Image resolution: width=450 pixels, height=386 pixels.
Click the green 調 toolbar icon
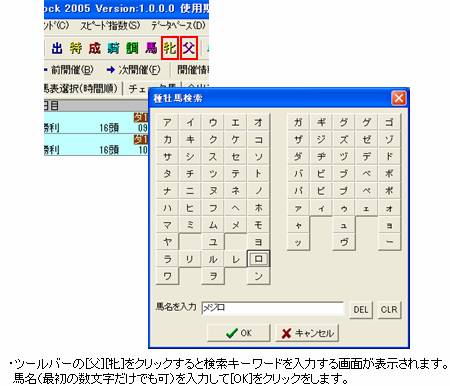pyautogui.click(x=132, y=49)
